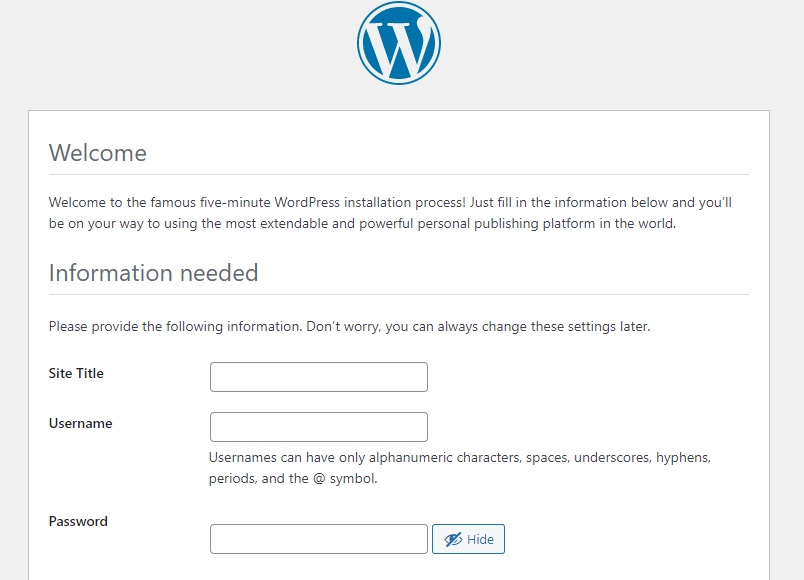Select the Password label
The height and width of the screenshot is (580, 804).
[x=78, y=521]
